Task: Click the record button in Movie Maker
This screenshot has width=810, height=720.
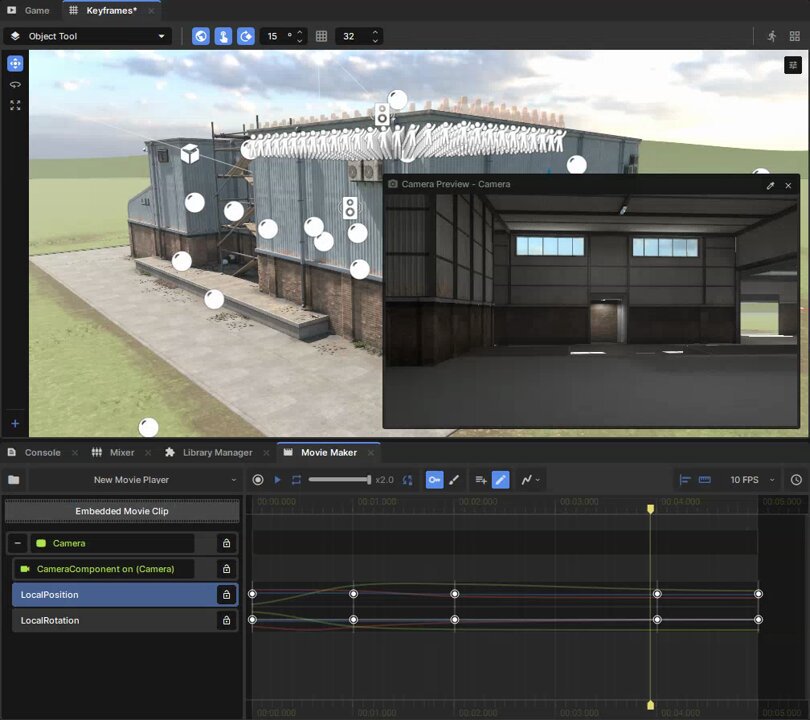Action: pyautogui.click(x=258, y=480)
